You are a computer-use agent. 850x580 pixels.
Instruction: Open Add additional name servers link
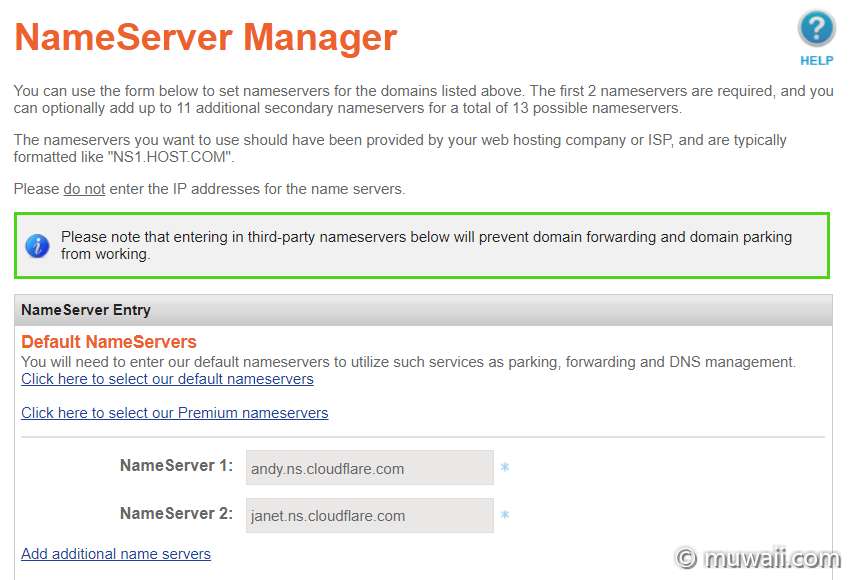(x=116, y=554)
